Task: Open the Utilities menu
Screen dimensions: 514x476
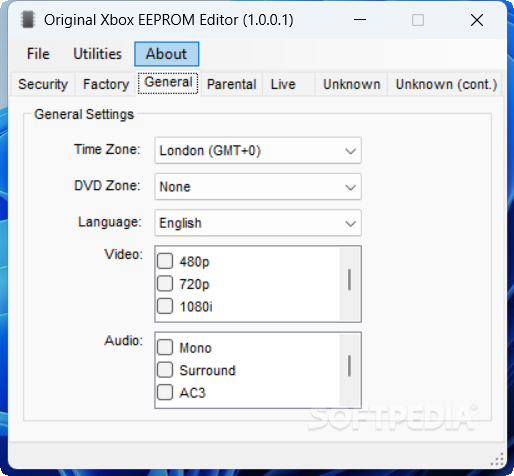Action: 97,54
